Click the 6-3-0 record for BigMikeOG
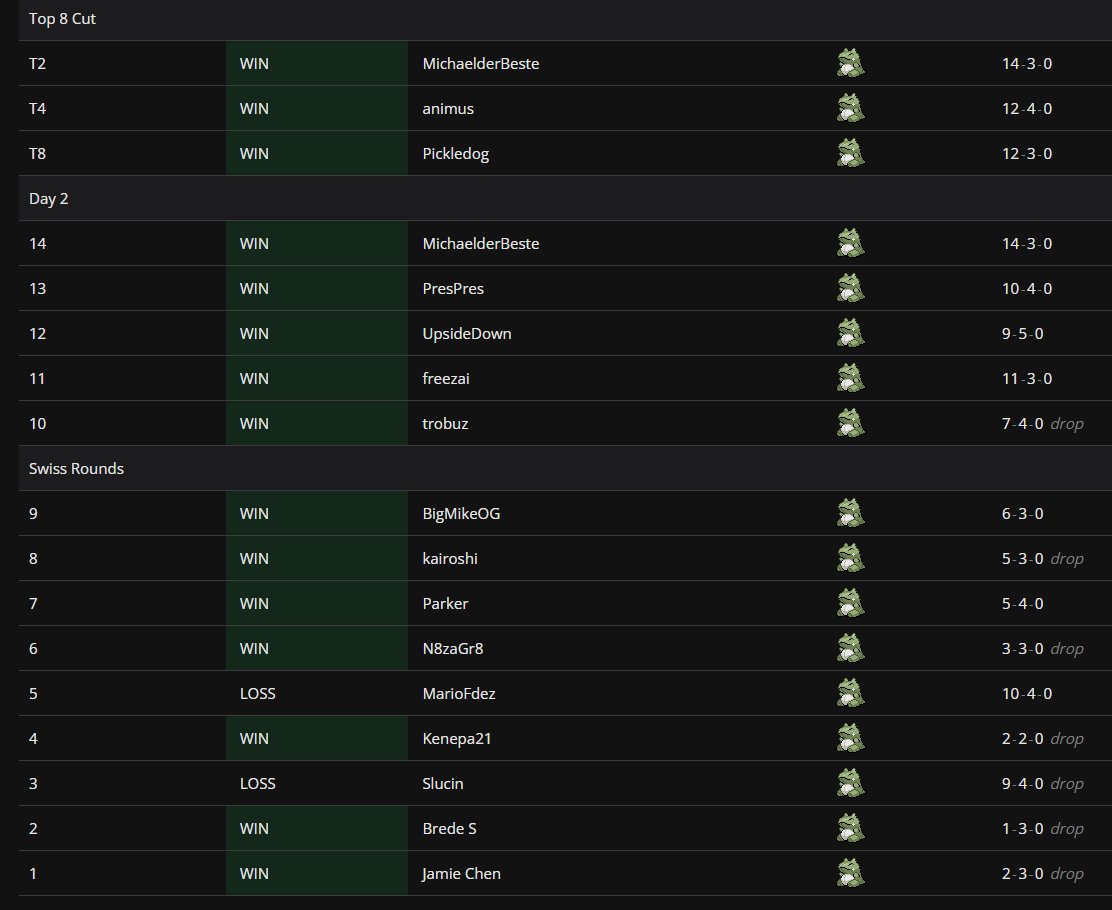The height and width of the screenshot is (910, 1112). point(1023,514)
